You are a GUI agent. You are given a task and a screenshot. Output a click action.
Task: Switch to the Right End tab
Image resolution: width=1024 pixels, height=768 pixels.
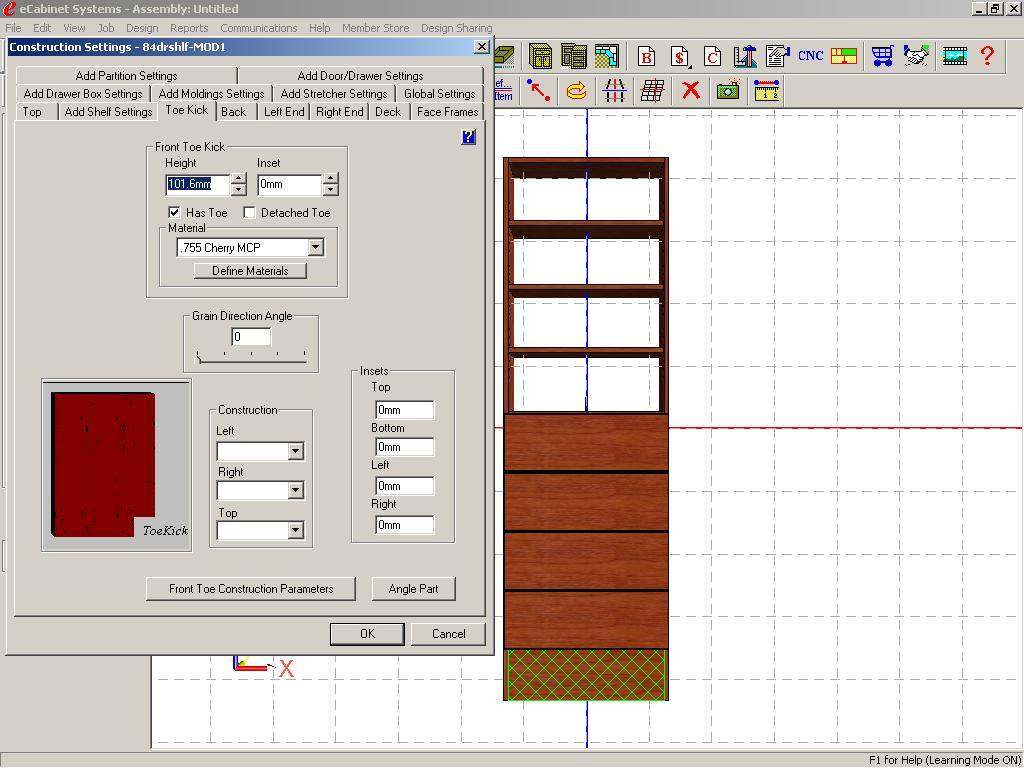340,112
